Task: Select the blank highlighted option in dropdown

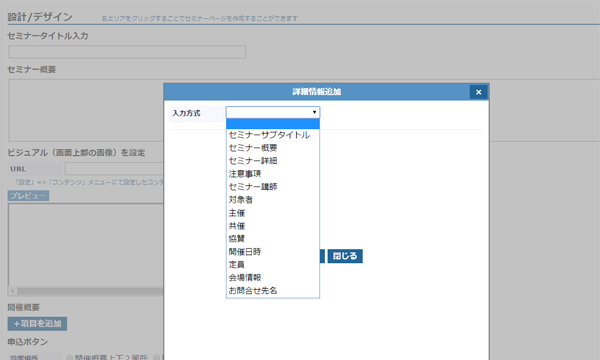Action: pyautogui.click(x=273, y=124)
